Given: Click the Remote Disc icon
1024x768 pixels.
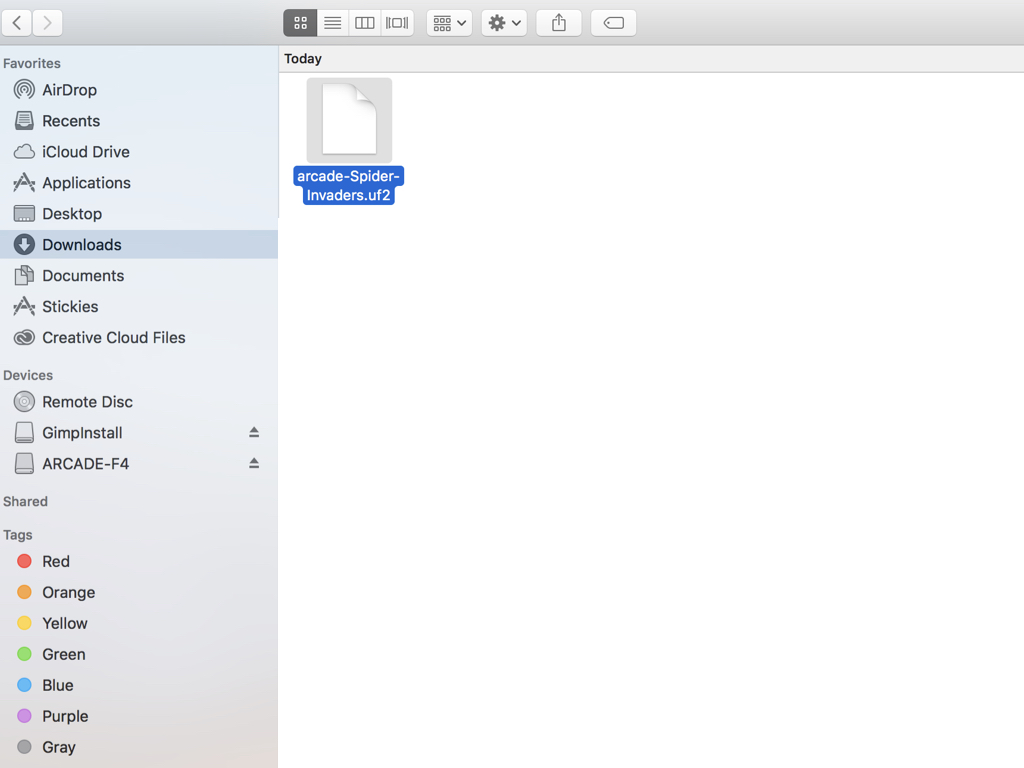Looking at the screenshot, I should [x=24, y=402].
